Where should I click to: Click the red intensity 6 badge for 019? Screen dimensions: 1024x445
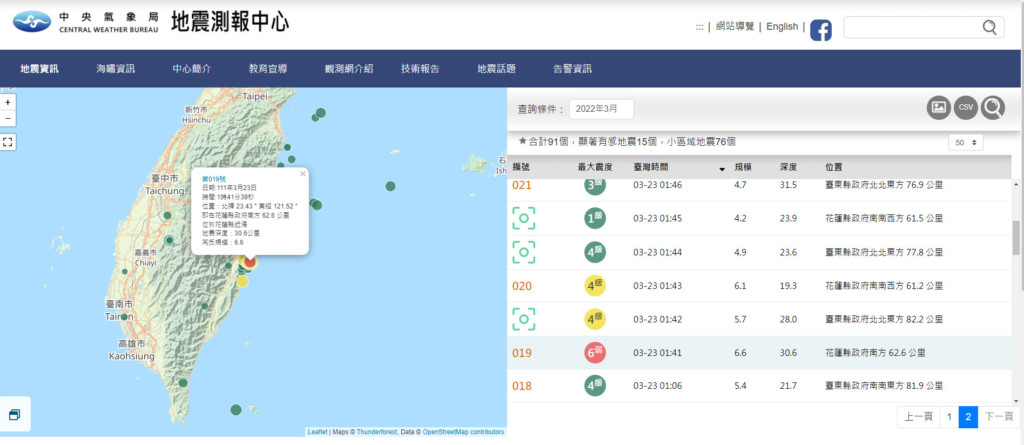(x=595, y=353)
